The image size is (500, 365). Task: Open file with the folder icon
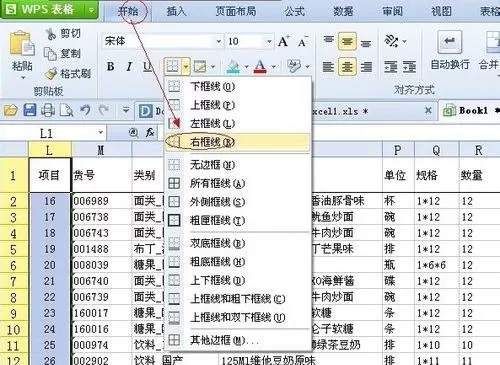(x=11, y=110)
